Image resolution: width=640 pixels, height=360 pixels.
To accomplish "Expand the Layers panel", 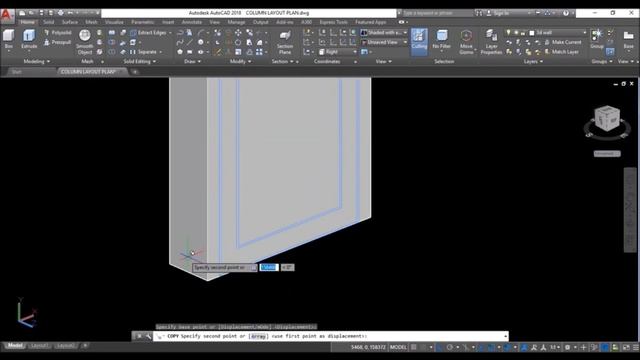I will (533, 61).
